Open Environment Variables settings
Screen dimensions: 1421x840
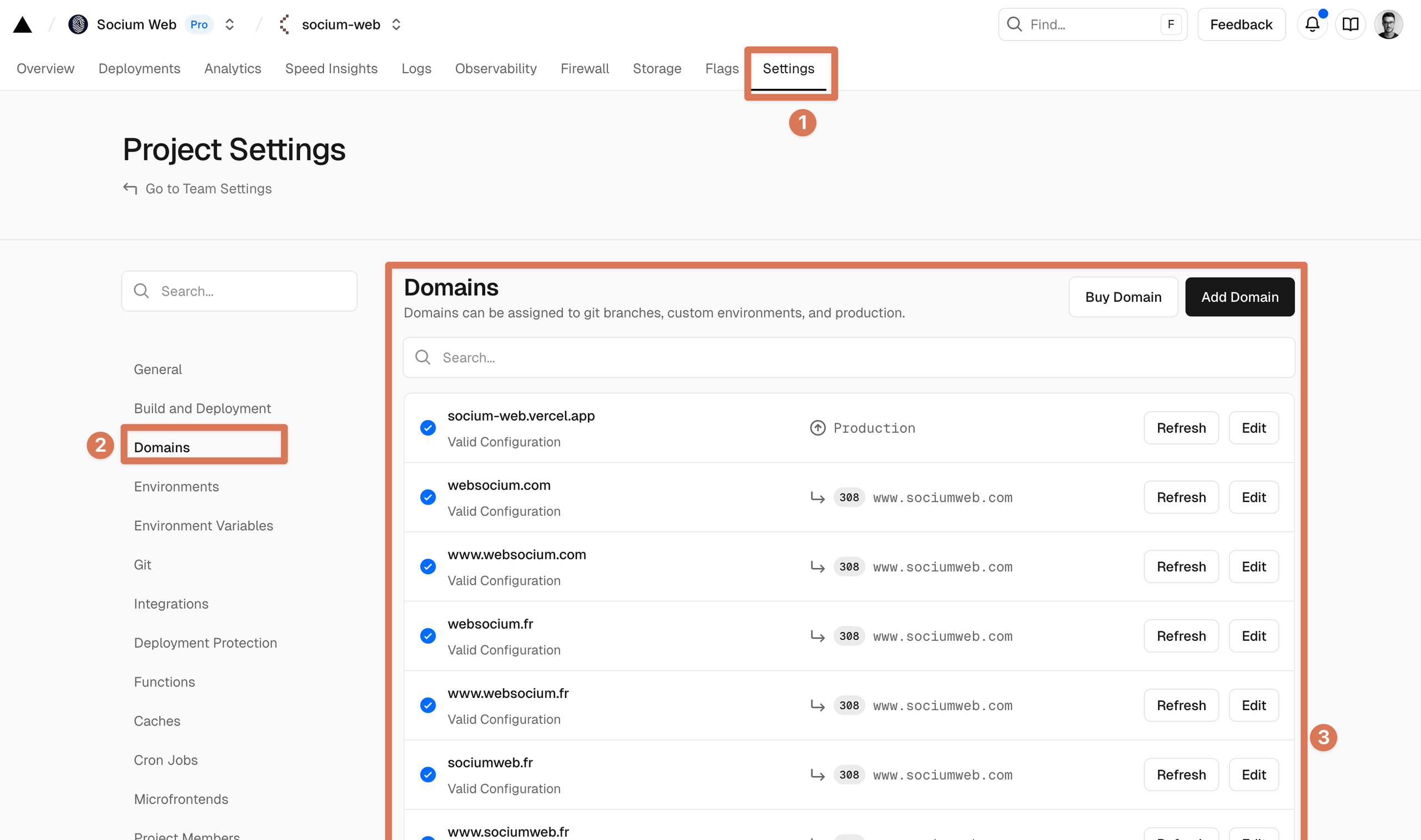(203, 526)
